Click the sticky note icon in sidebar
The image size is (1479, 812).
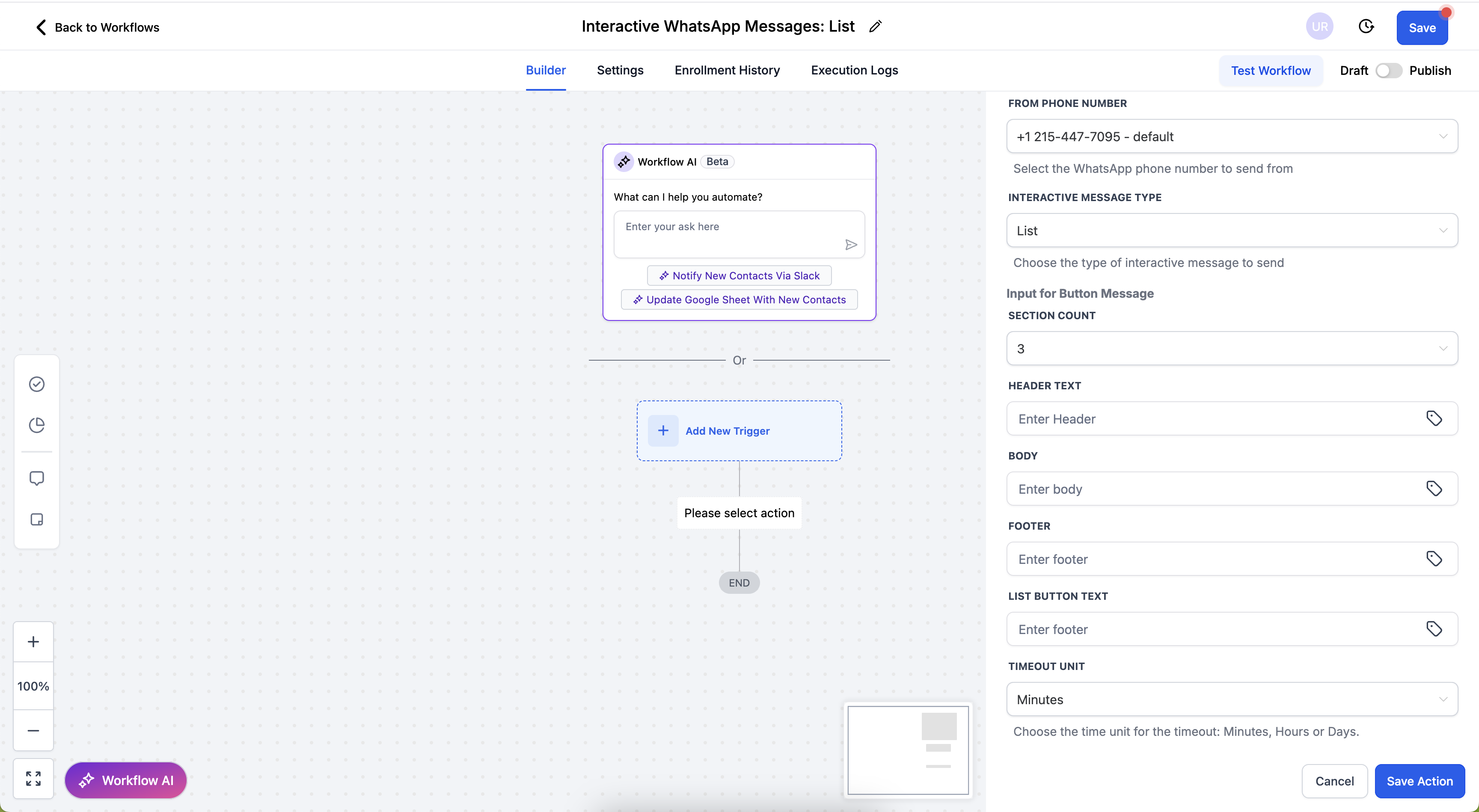[37, 519]
